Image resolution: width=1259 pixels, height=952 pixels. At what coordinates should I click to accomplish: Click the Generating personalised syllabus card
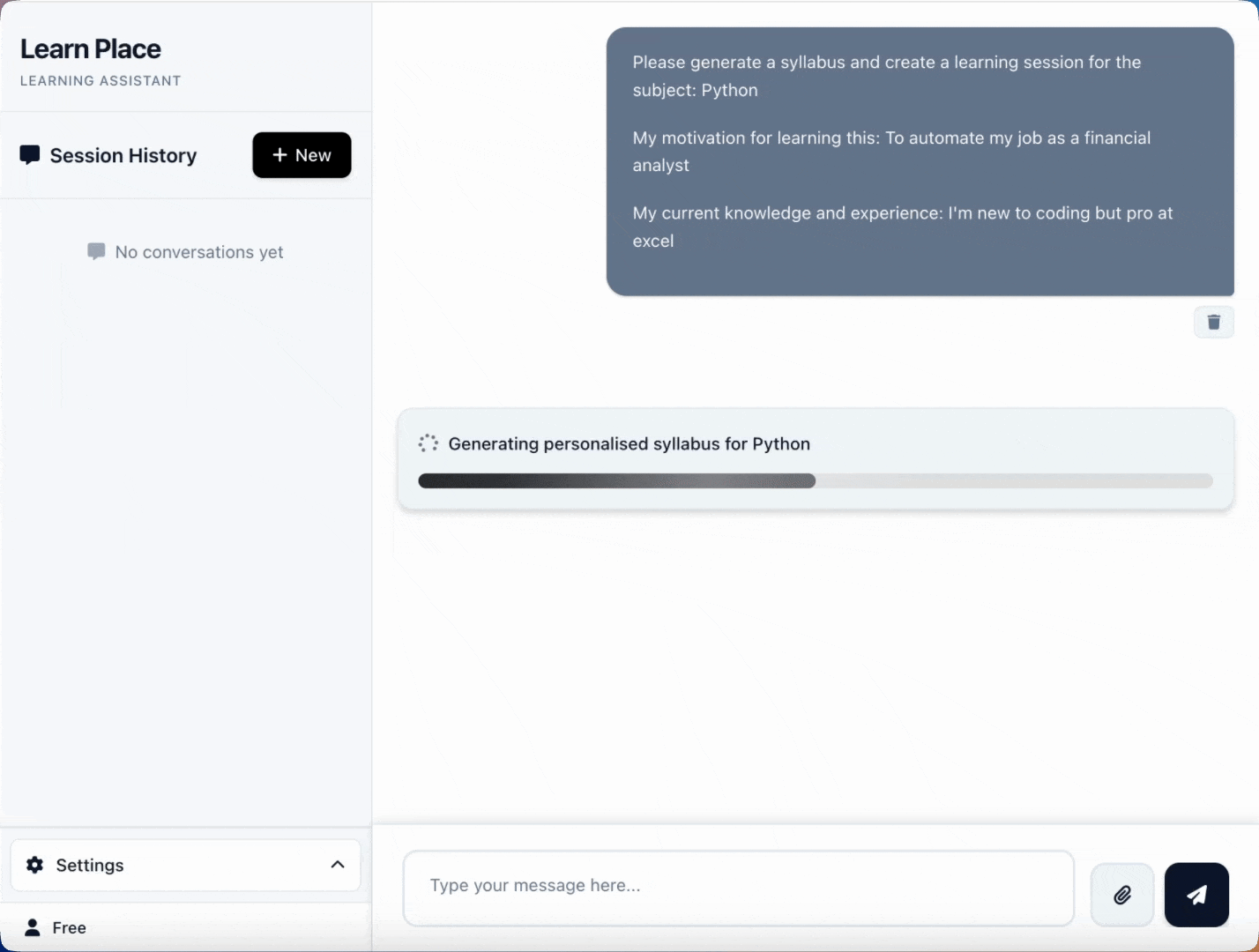(815, 458)
